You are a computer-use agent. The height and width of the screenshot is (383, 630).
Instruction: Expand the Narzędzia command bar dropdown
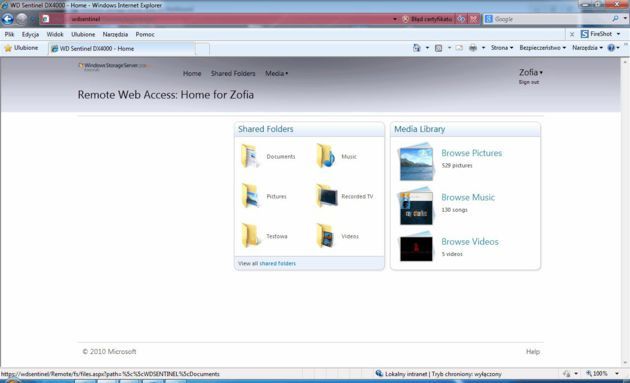pos(587,47)
